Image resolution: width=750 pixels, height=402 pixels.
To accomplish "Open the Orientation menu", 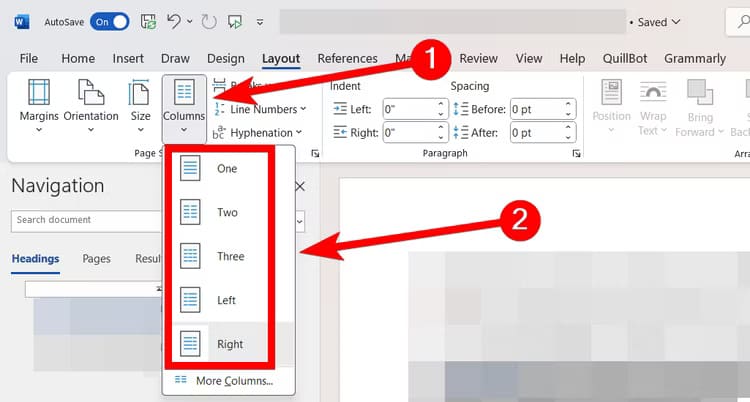I will [91, 106].
